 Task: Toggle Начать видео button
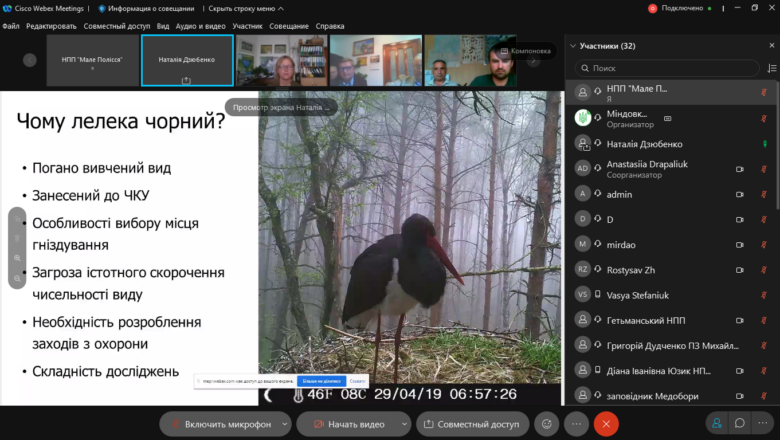[x=349, y=424]
